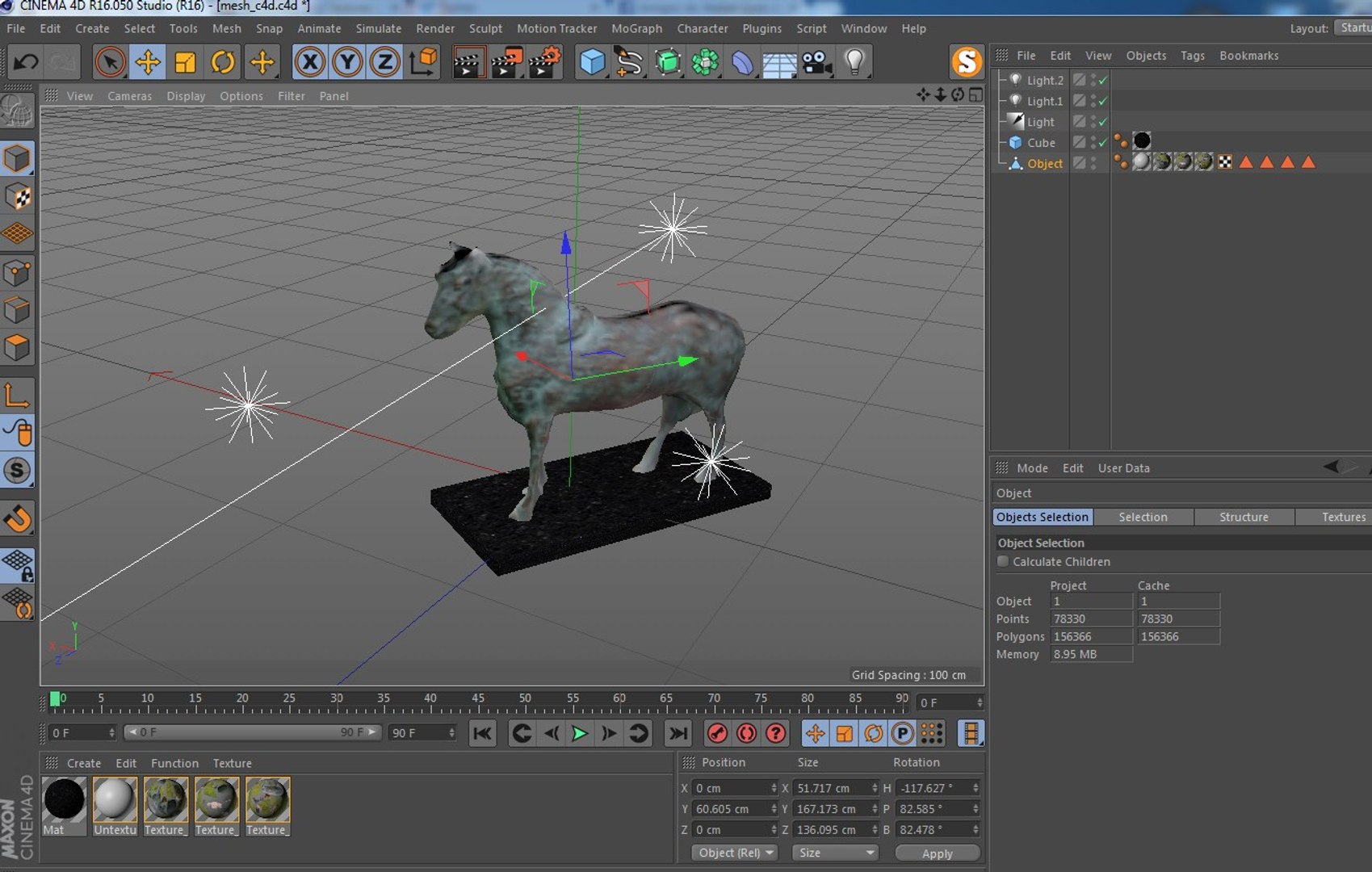Go to the end of animation
The width and height of the screenshot is (1372, 872).
(678, 733)
